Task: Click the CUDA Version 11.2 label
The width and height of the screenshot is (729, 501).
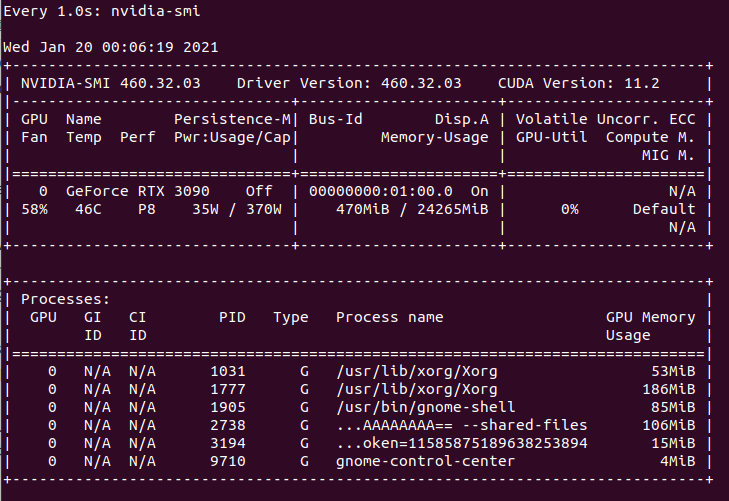Action: [x=578, y=83]
